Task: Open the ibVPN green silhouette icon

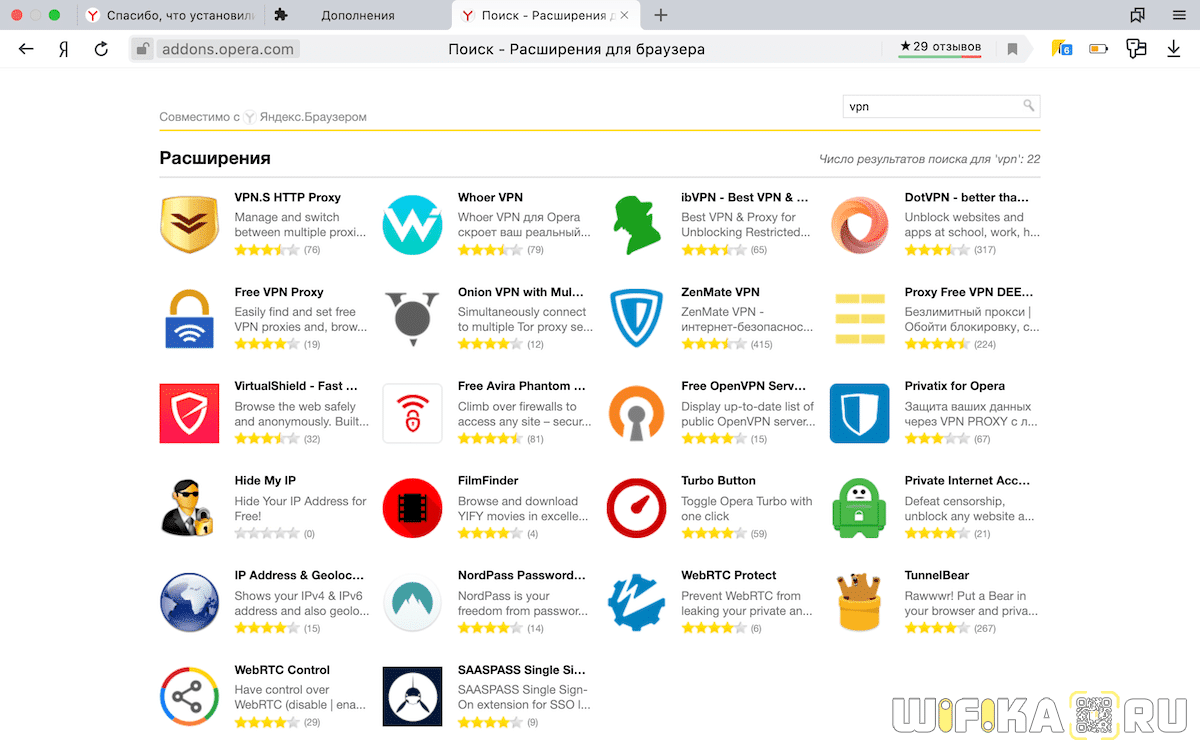Action: [635, 225]
